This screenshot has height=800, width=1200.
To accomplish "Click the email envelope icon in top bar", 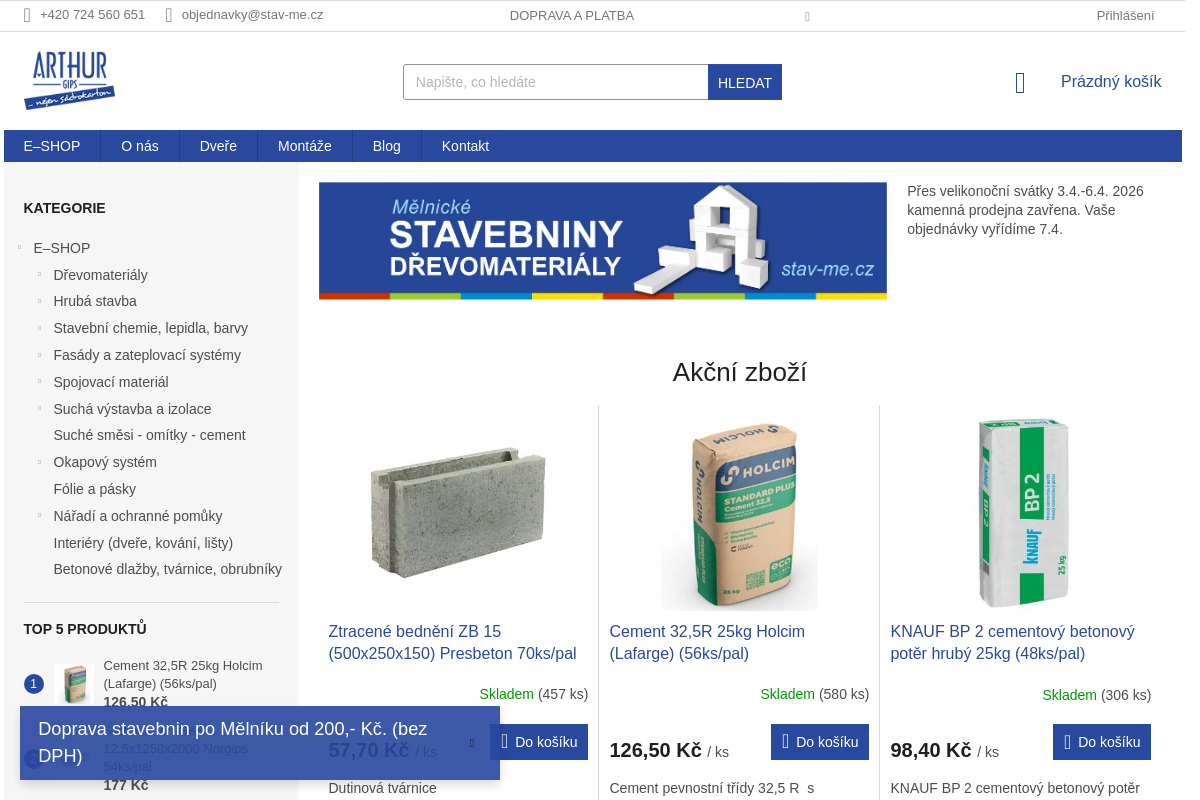I will coord(169,15).
